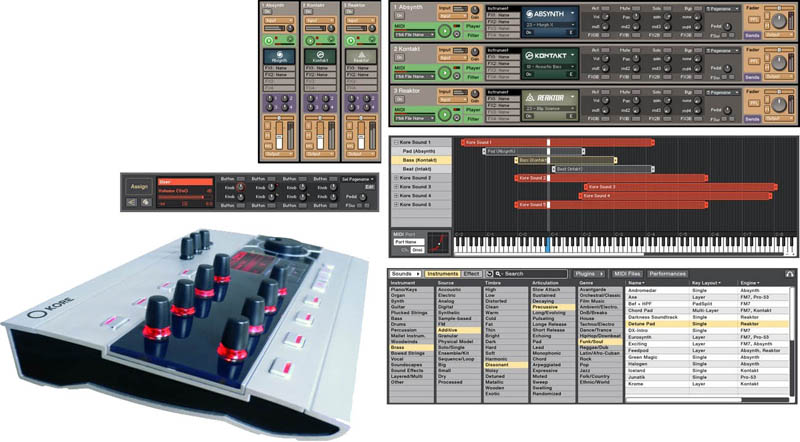Click the Vol knob in Absynth rack

pyautogui.click(x=605, y=17)
